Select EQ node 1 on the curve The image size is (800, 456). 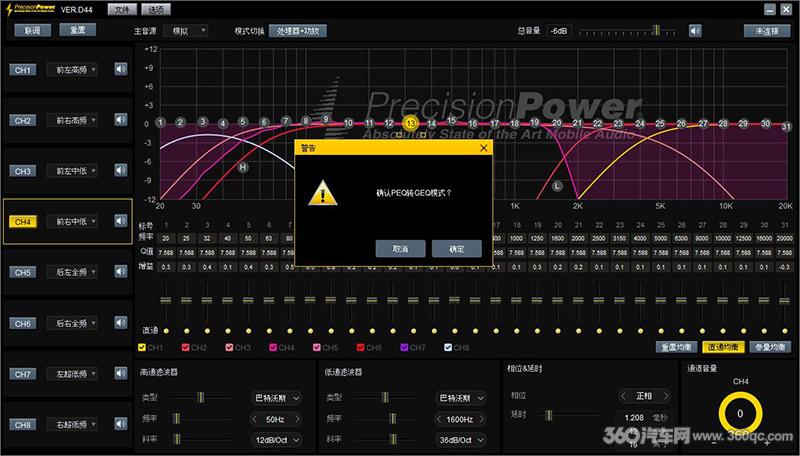160,122
